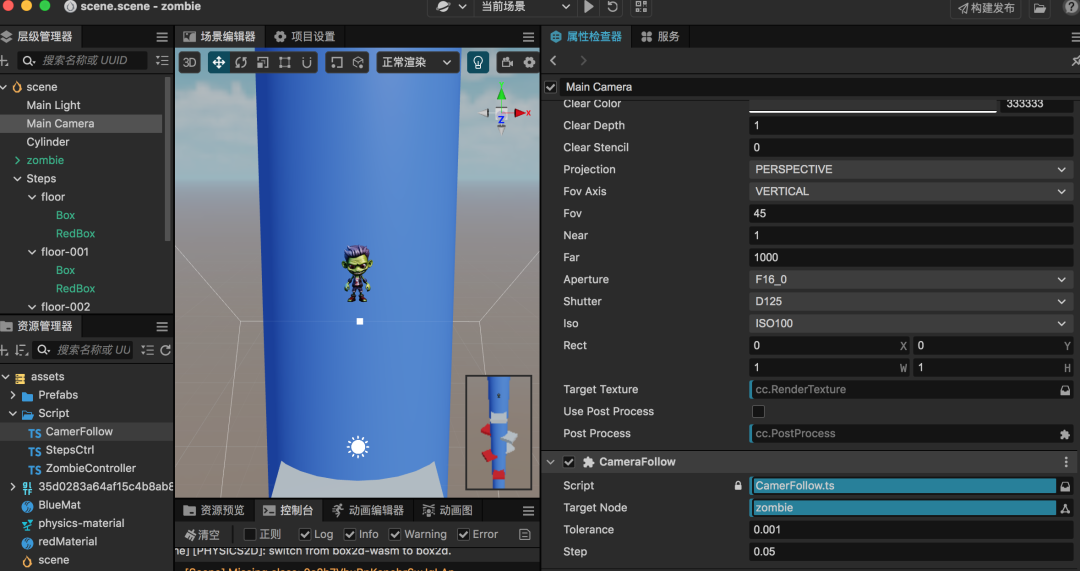Toggle the Error filter checkbox
The width and height of the screenshot is (1080, 571).
(464, 534)
